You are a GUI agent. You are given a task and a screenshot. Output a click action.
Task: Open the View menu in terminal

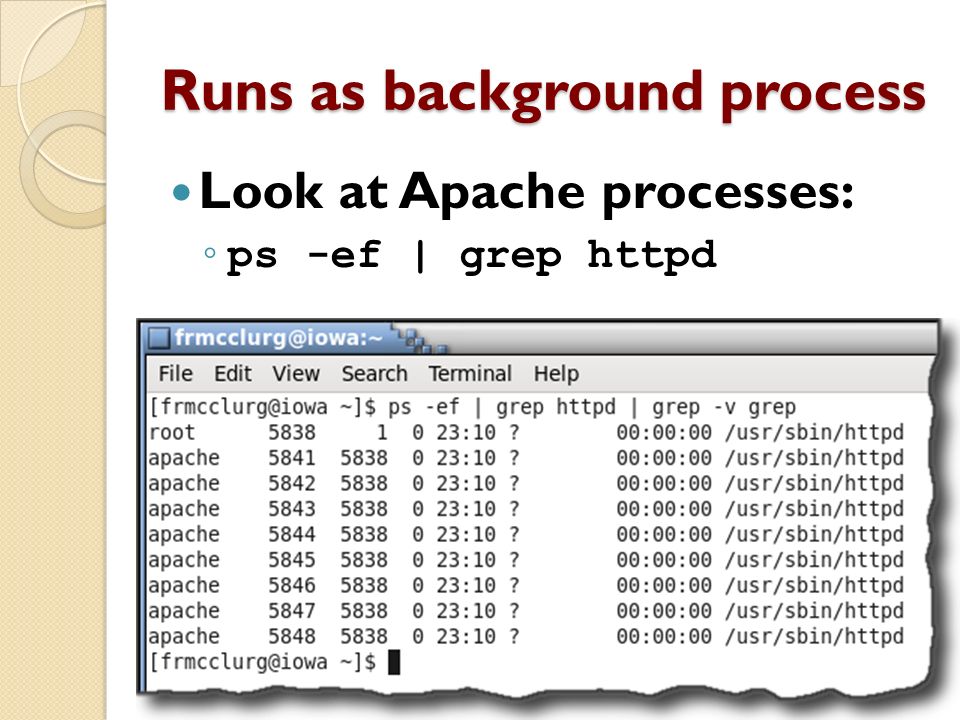pyautogui.click(x=296, y=373)
